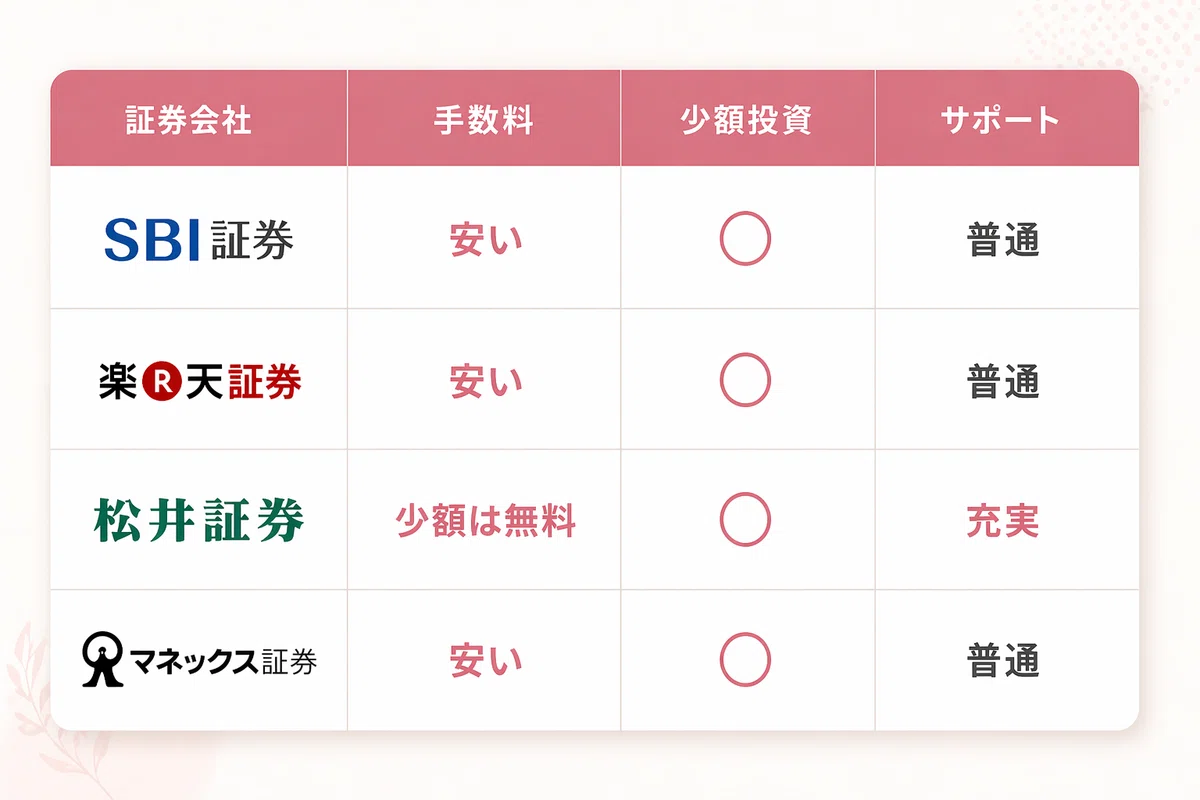Select the circle in 楽天証券 row
Viewport: 1200px width, 800px height.
pyautogui.click(x=745, y=381)
